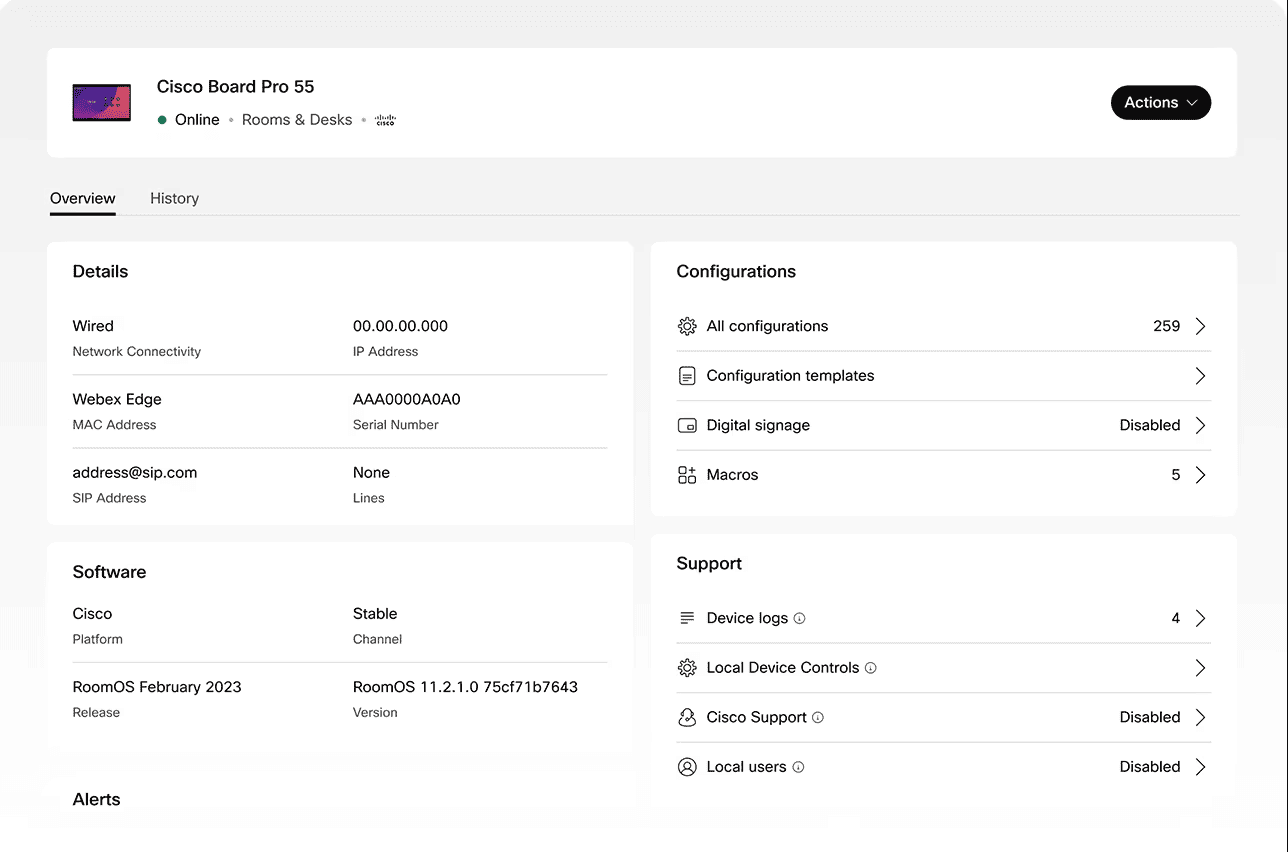Open the Macros link
Image resolution: width=1288 pixels, height=852 pixels.
[732, 475]
